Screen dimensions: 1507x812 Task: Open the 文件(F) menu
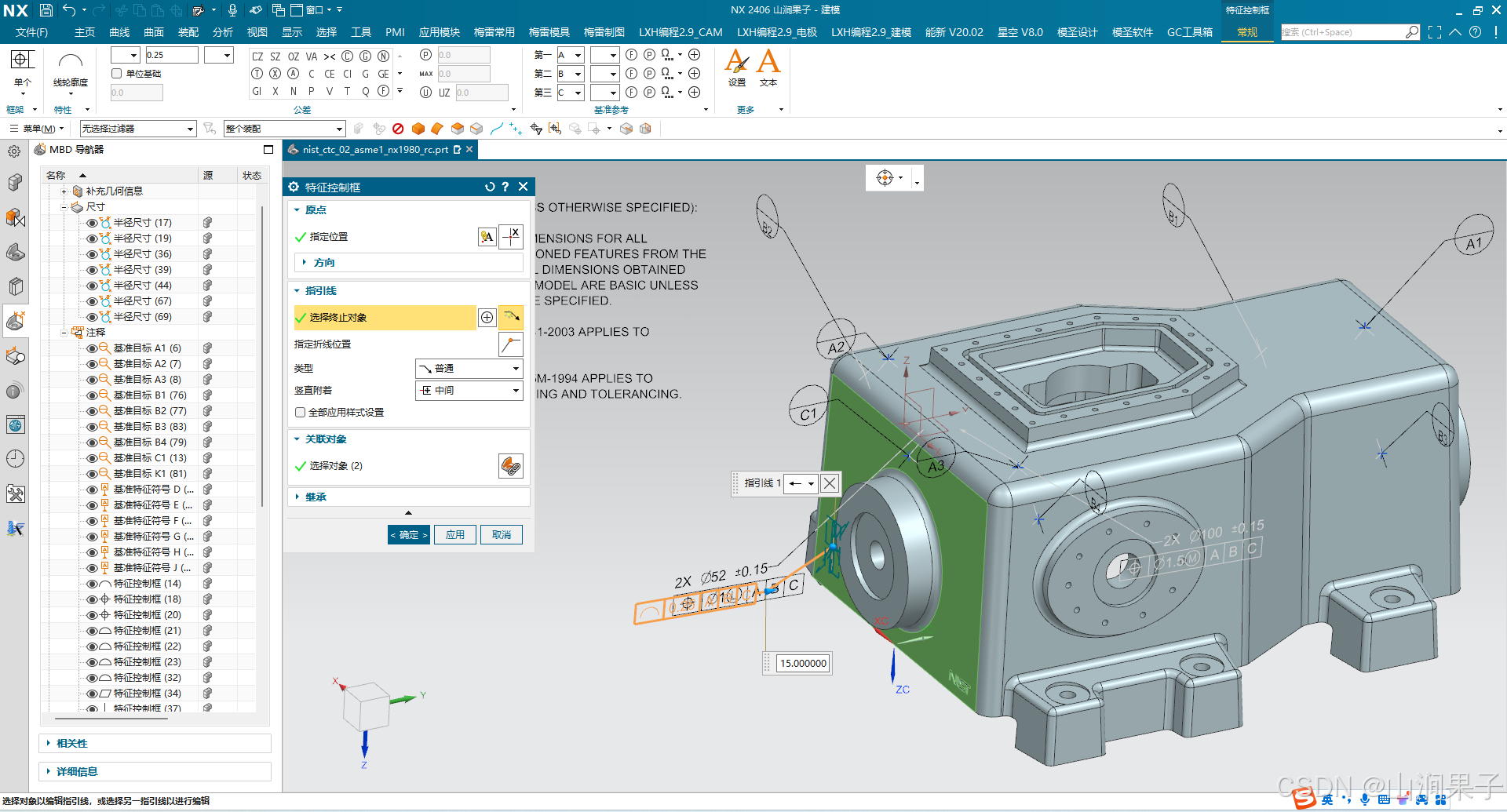[31, 32]
